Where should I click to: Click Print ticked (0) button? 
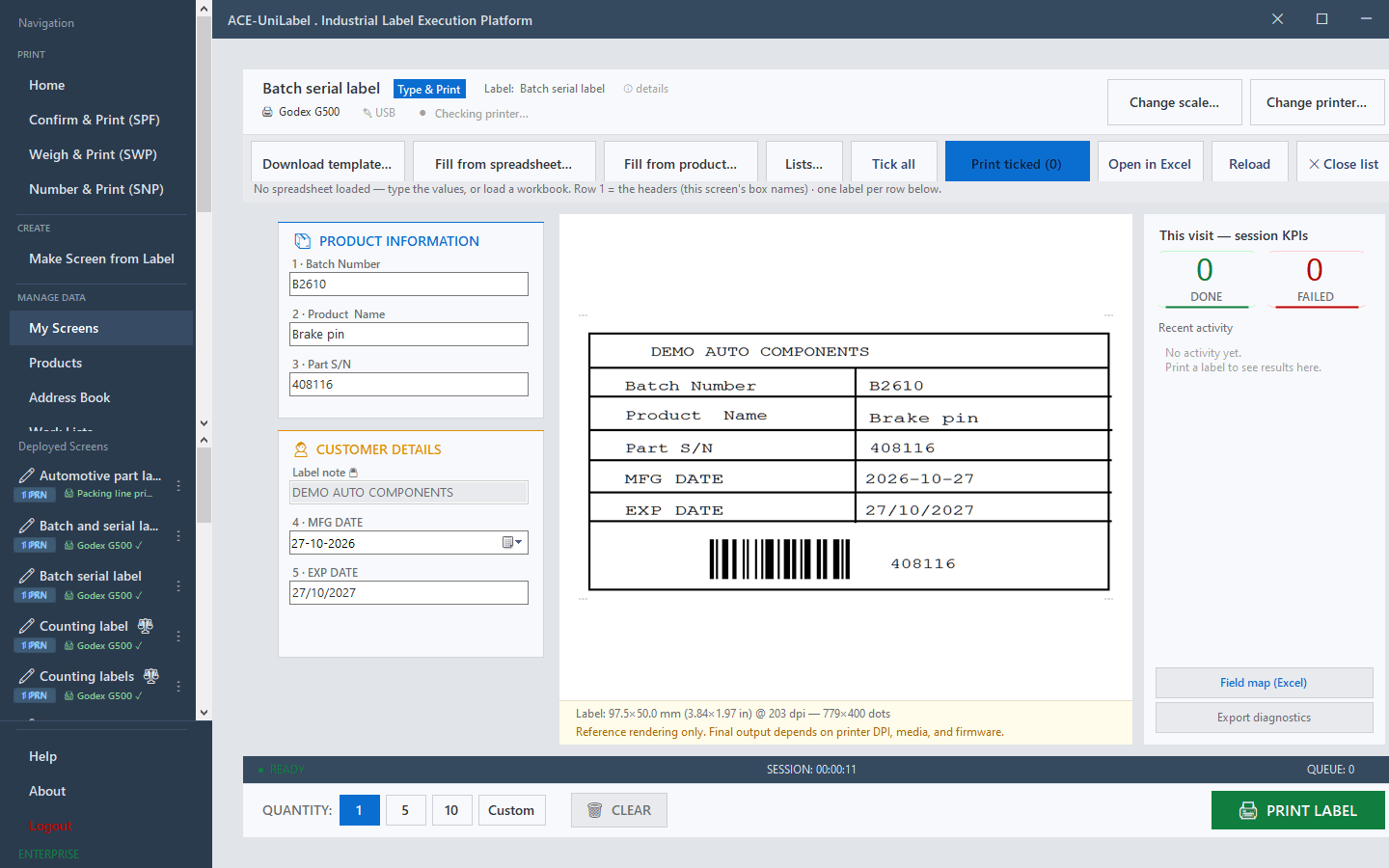click(1017, 164)
